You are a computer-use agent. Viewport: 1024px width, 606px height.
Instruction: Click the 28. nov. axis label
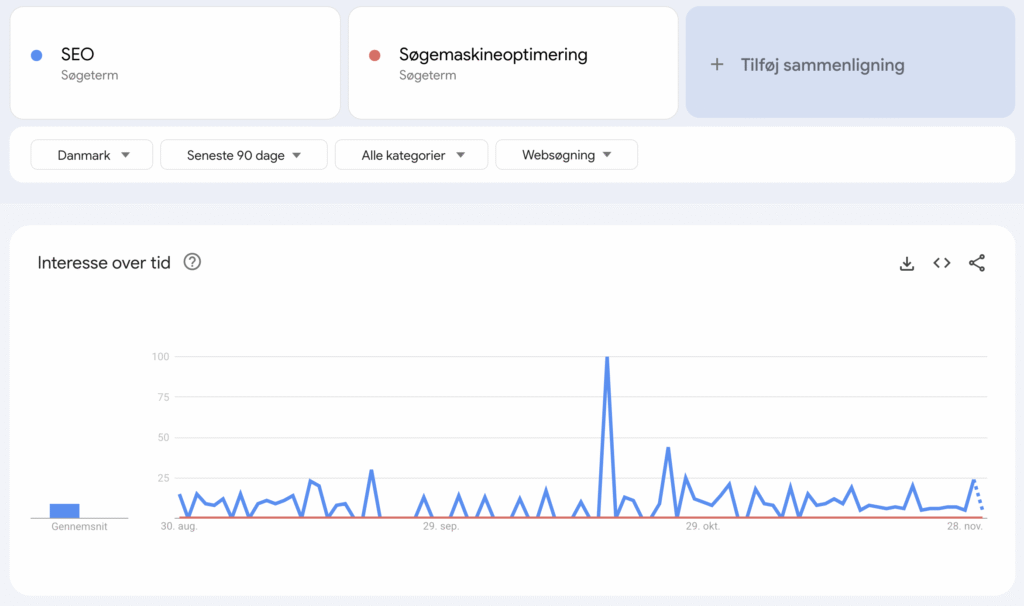[965, 526]
